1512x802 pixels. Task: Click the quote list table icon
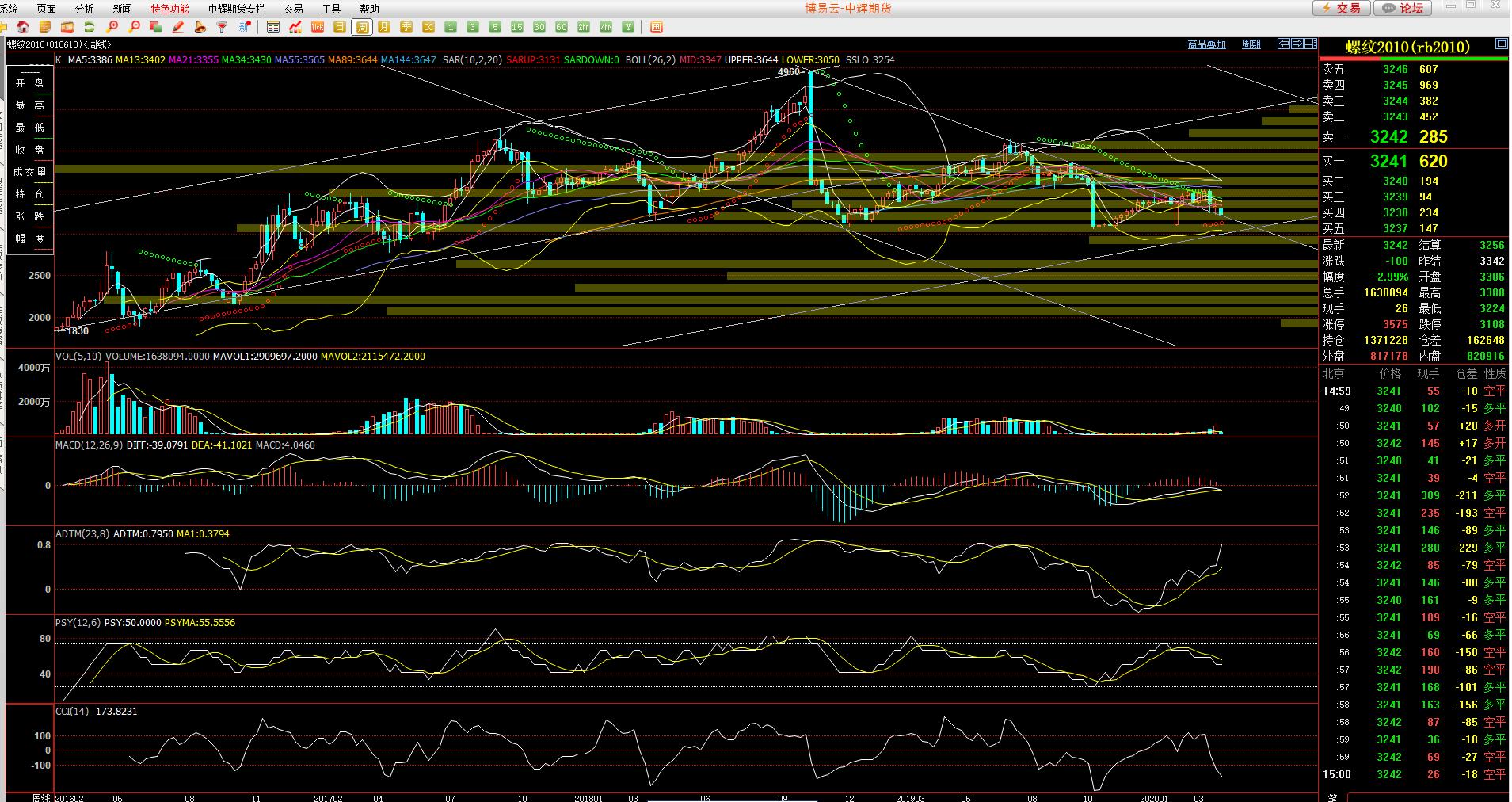pyautogui.click(x=273, y=27)
